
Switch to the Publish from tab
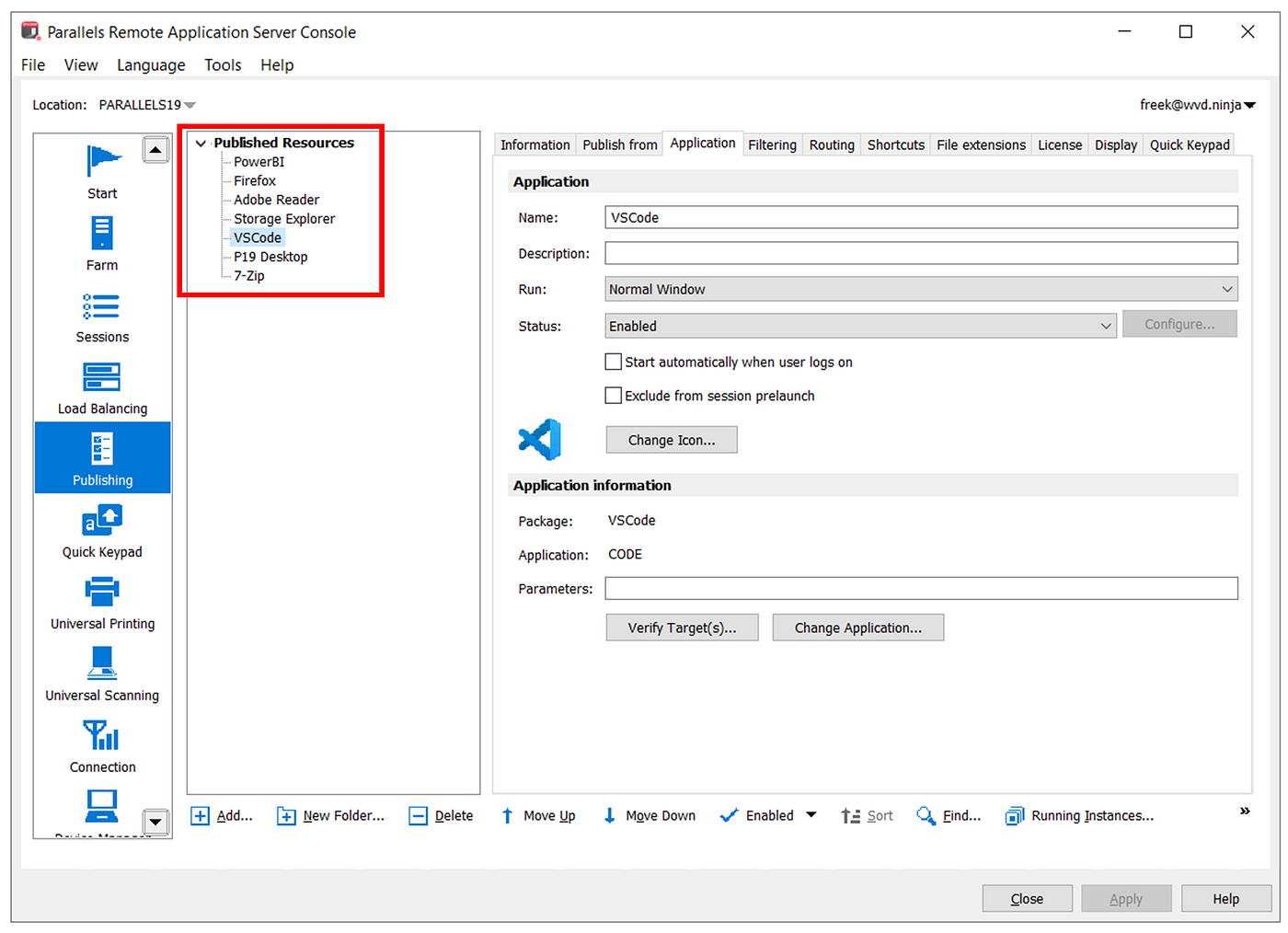coord(620,145)
